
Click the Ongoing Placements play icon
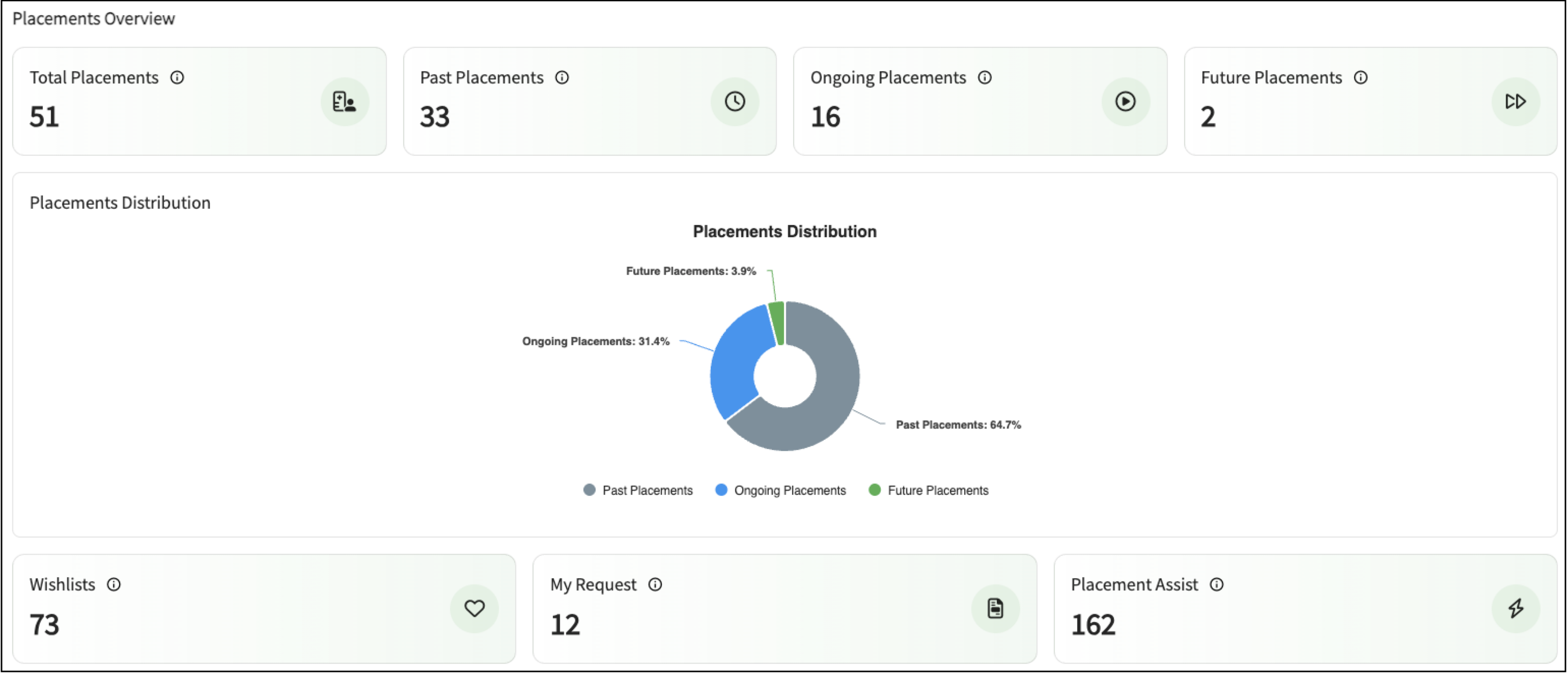pos(1126,102)
